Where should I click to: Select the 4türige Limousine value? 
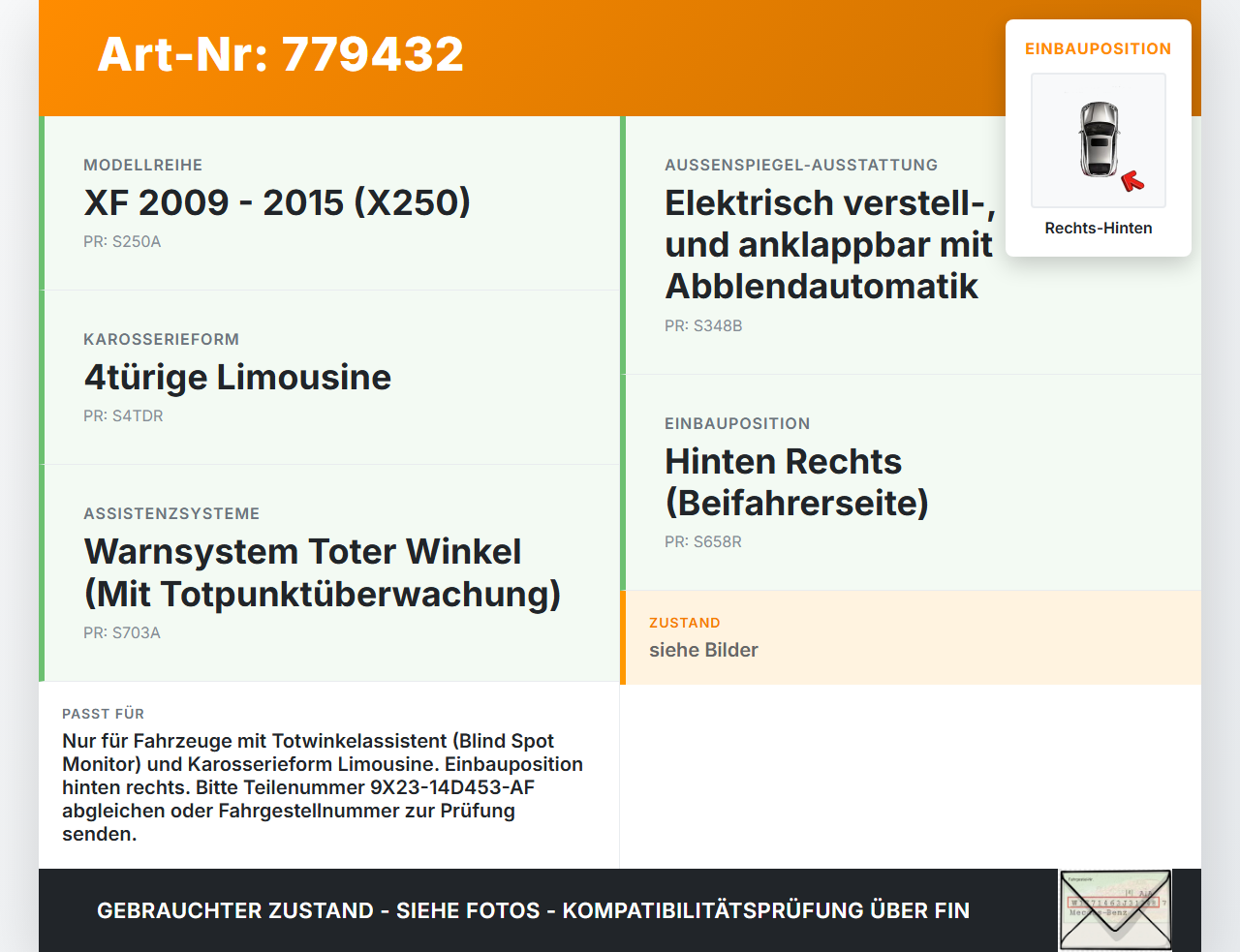coord(237,377)
